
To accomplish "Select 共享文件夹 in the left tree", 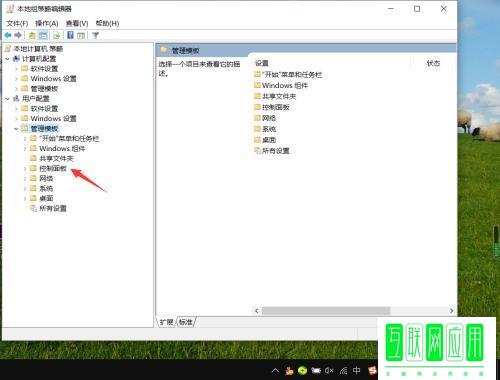I will tap(56, 158).
